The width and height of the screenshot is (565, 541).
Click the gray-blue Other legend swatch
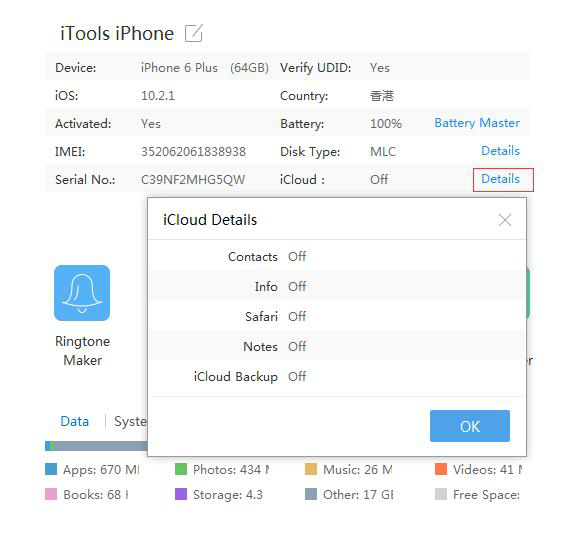coord(311,494)
